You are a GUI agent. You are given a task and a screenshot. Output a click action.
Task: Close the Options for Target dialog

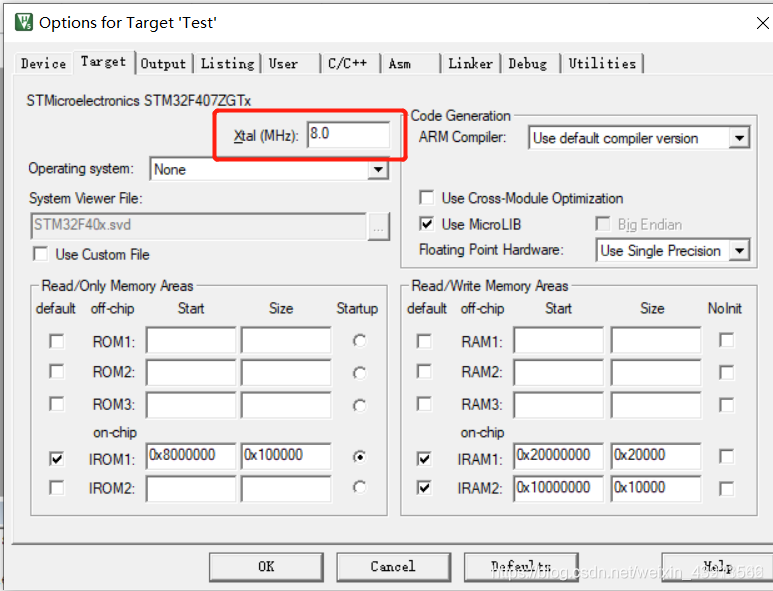coord(763,23)
